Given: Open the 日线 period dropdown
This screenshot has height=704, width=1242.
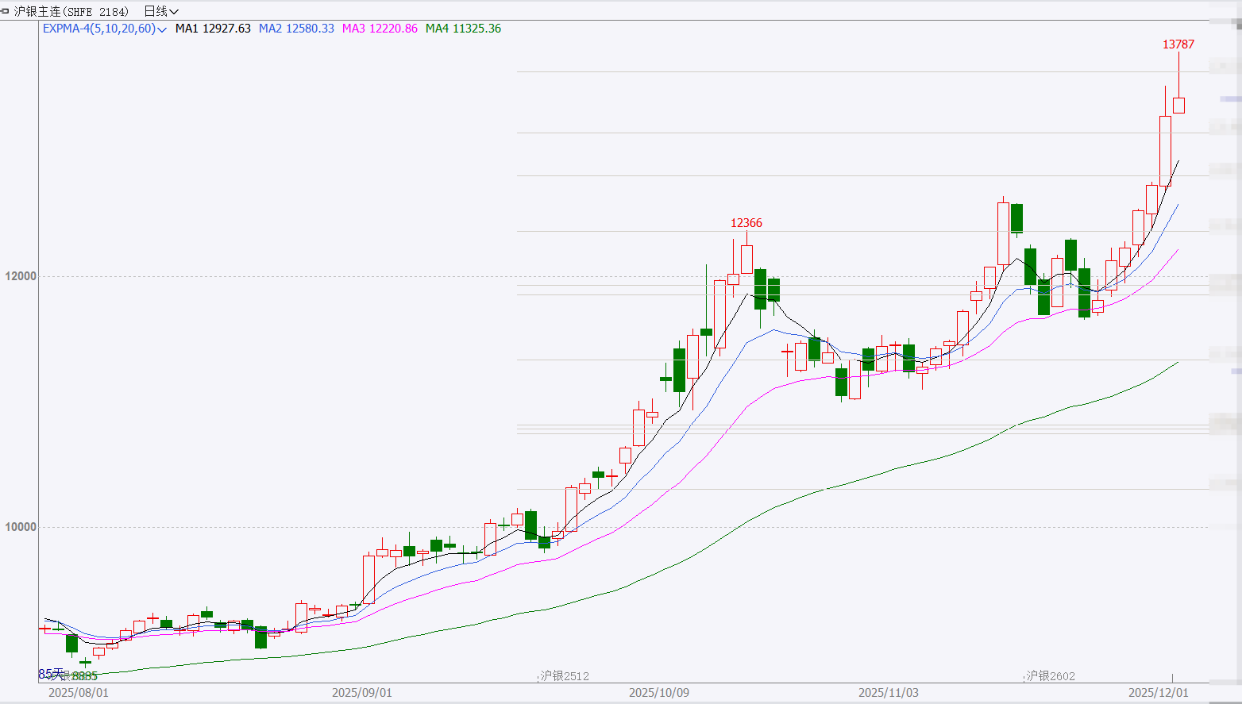Looking at the screenshot, I should coord(161,11).
